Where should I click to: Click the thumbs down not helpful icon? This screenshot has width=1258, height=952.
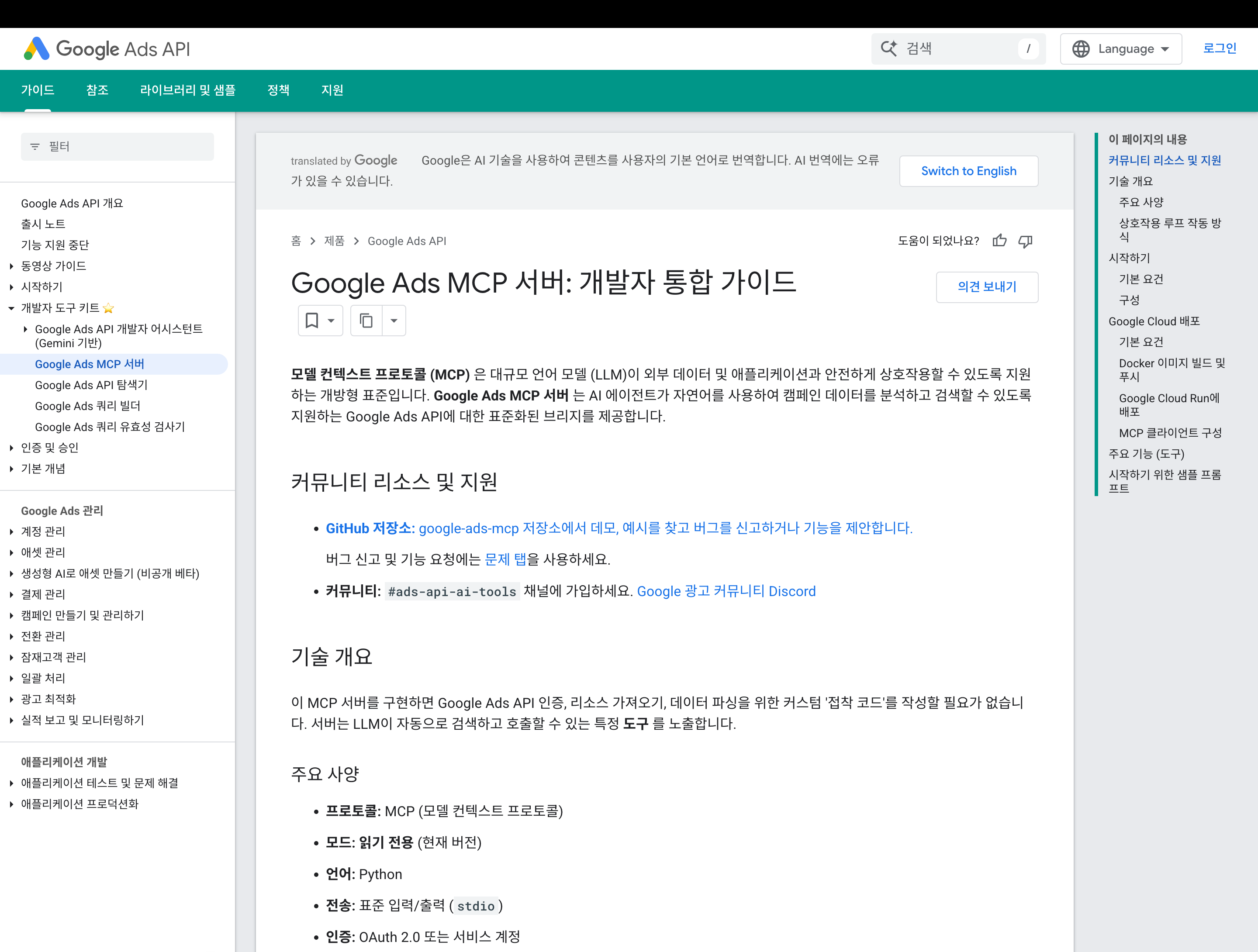pyautogui.click(x=1025, y=241)
